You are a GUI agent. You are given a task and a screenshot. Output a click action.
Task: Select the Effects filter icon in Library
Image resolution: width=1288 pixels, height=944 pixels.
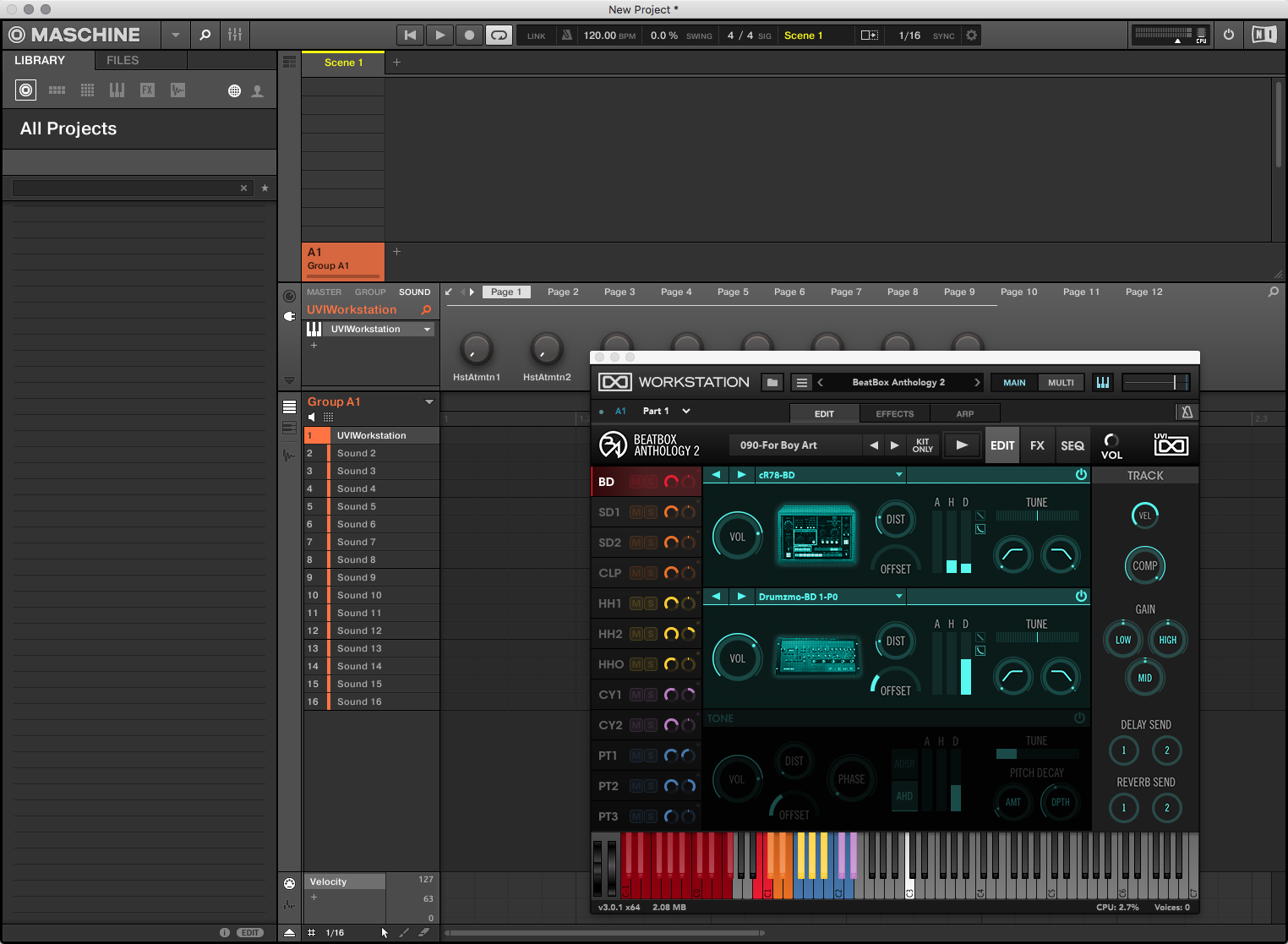point(147,90)
